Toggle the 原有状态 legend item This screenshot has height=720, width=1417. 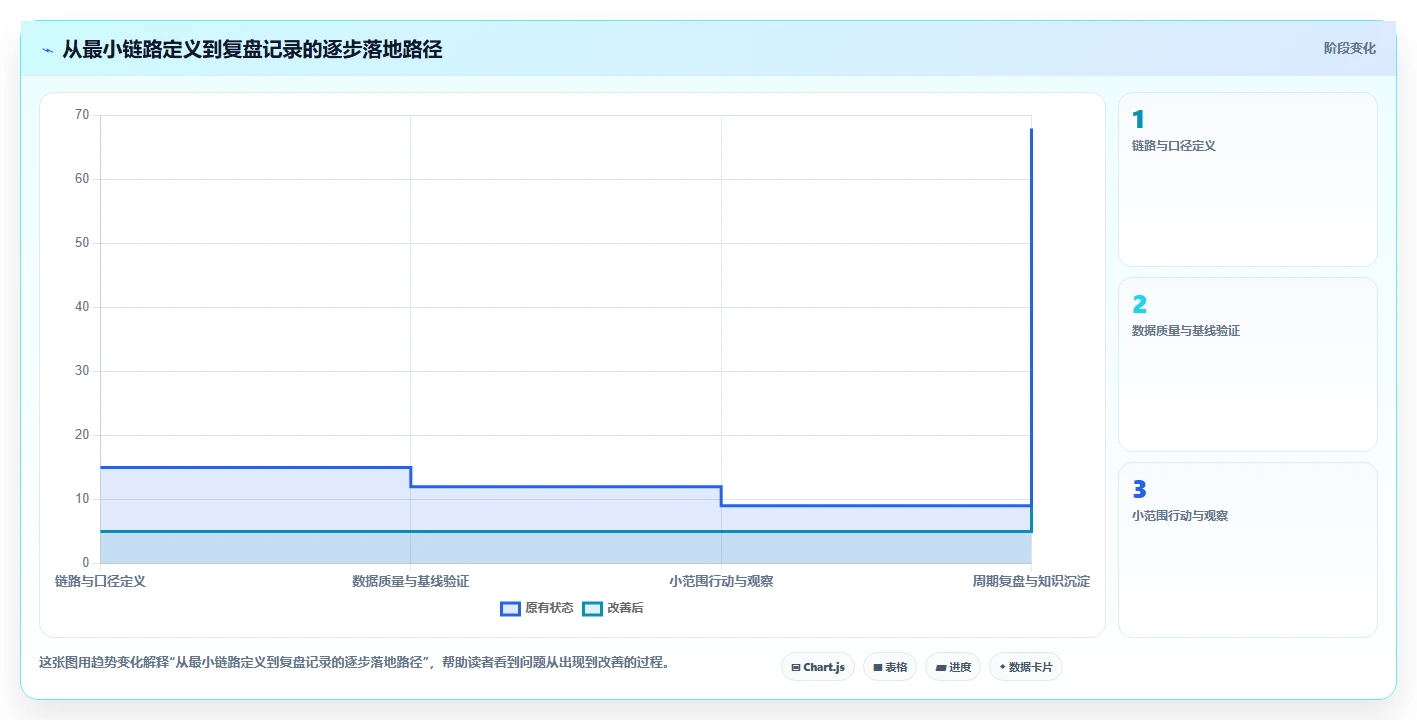coord(537,608)
